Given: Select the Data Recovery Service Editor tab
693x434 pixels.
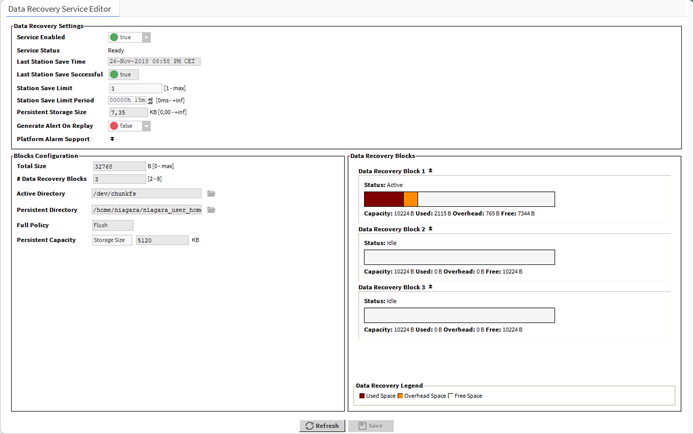Looking at the screenshot, I should [x=60, y=8].
